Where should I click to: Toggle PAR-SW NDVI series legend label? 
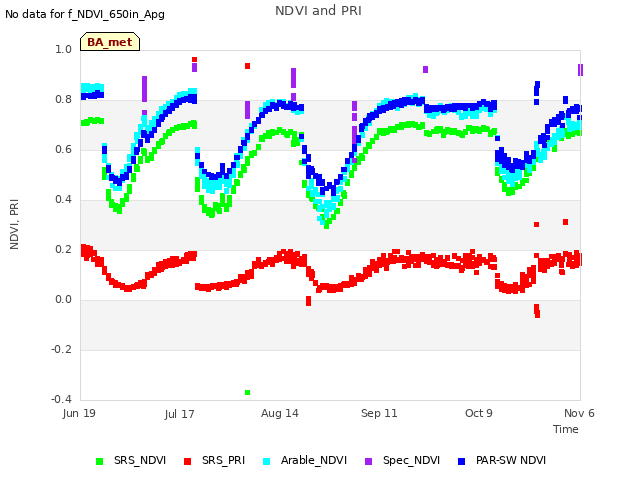pos(511,460)
